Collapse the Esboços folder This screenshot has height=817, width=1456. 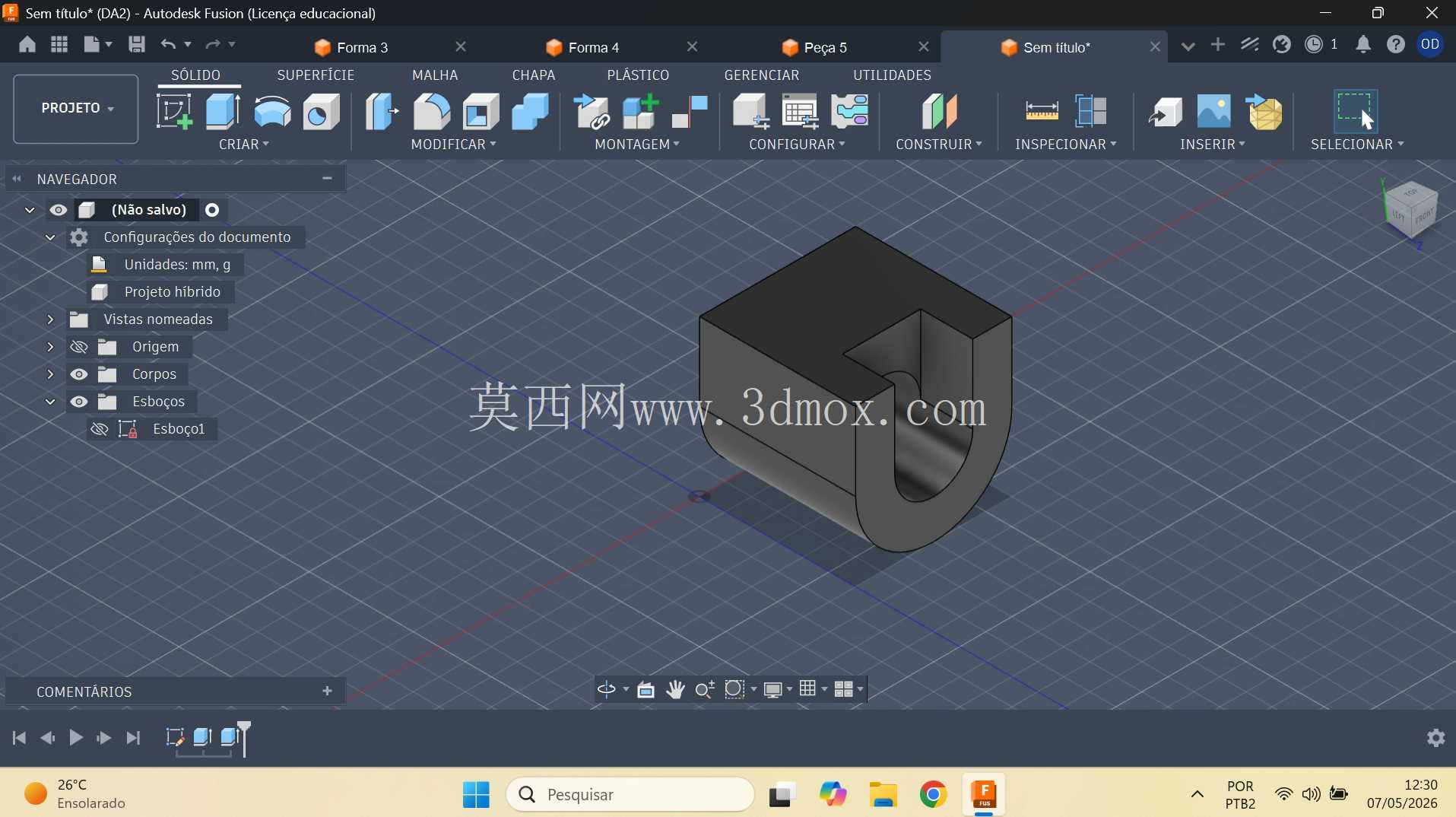coord(50,402)
